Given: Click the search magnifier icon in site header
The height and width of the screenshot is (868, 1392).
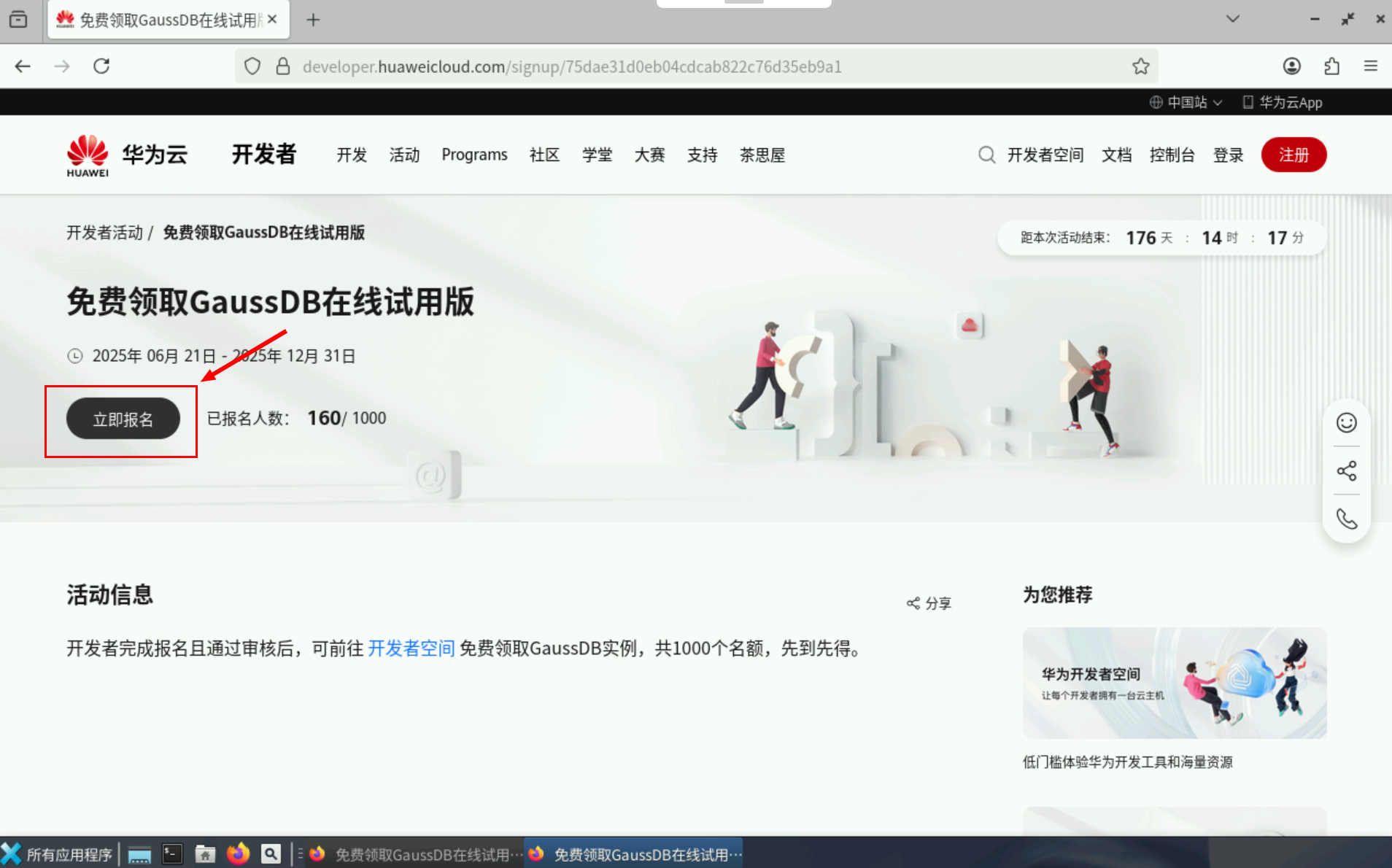Looking at the screenshot, I should (986, 155).
